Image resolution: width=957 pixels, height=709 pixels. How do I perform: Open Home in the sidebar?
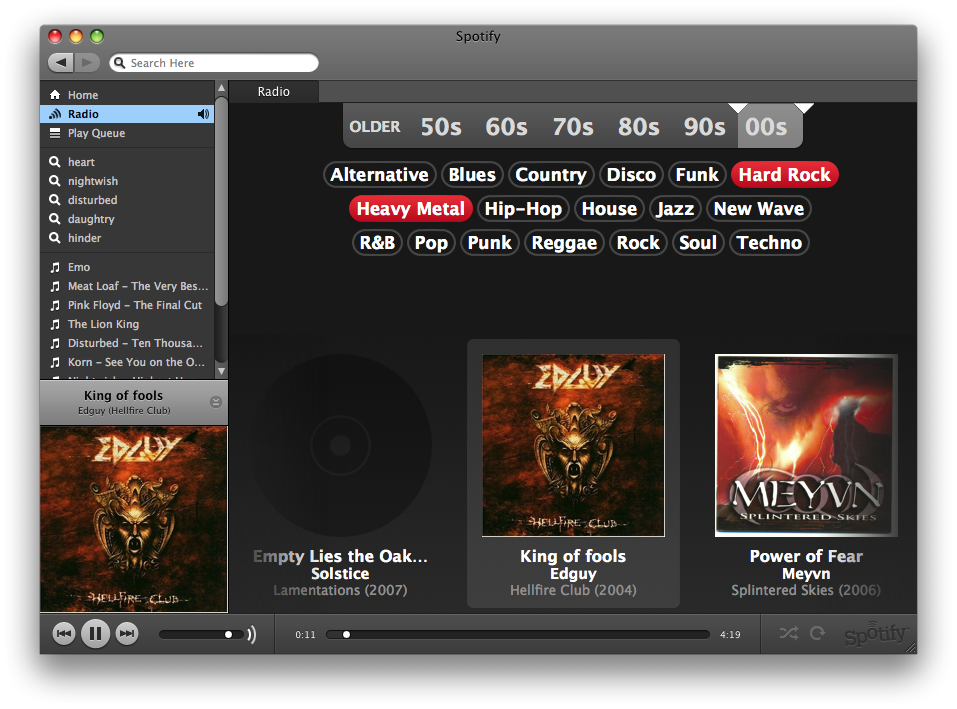coord(82,95)
